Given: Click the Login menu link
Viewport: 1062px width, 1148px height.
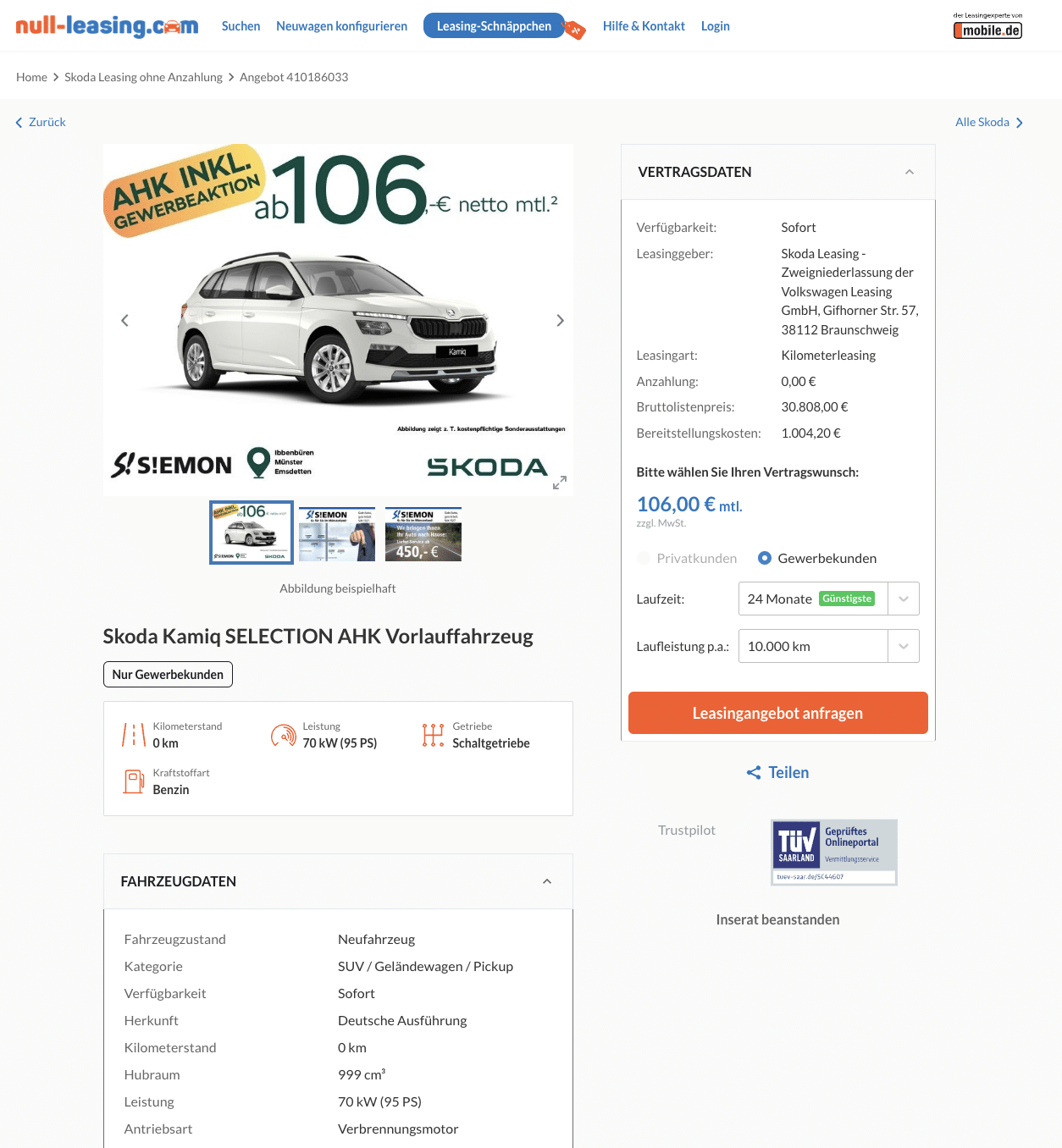Looking at the screenshot, I should click(x=716, y=26).
